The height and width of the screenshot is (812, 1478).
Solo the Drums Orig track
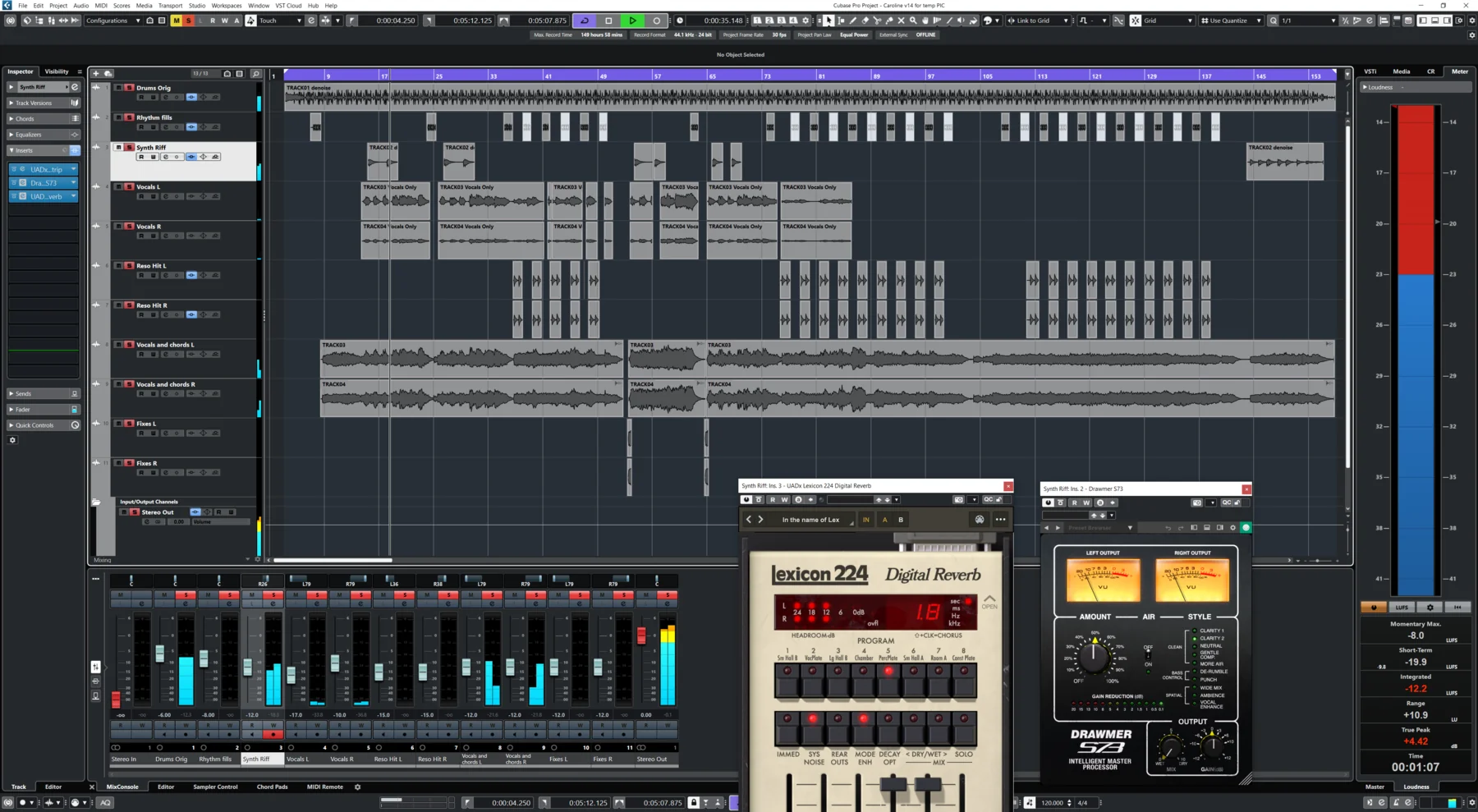click(129, 87)
